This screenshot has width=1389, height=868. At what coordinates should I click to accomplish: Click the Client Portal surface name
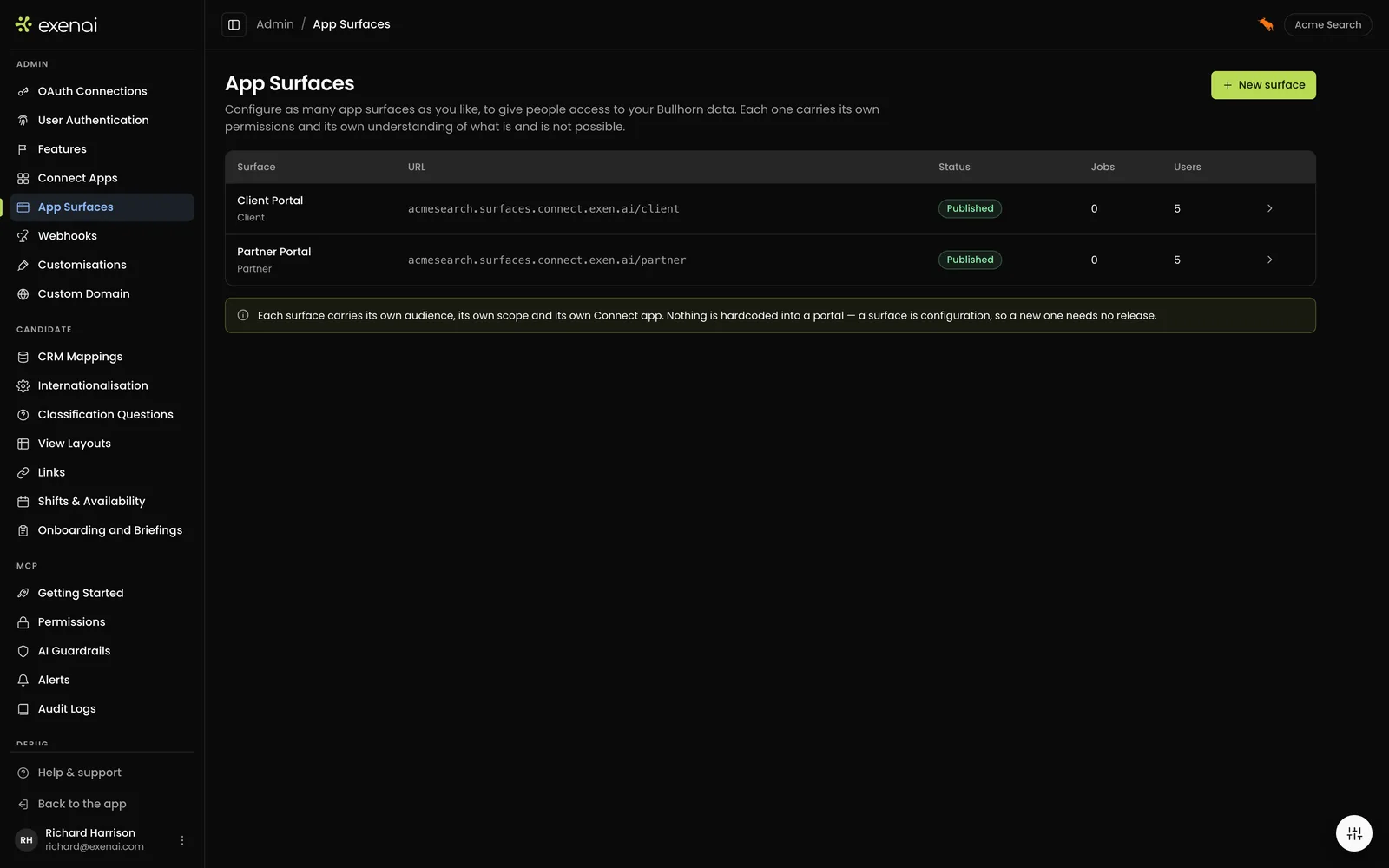click(x=270, y=201)
